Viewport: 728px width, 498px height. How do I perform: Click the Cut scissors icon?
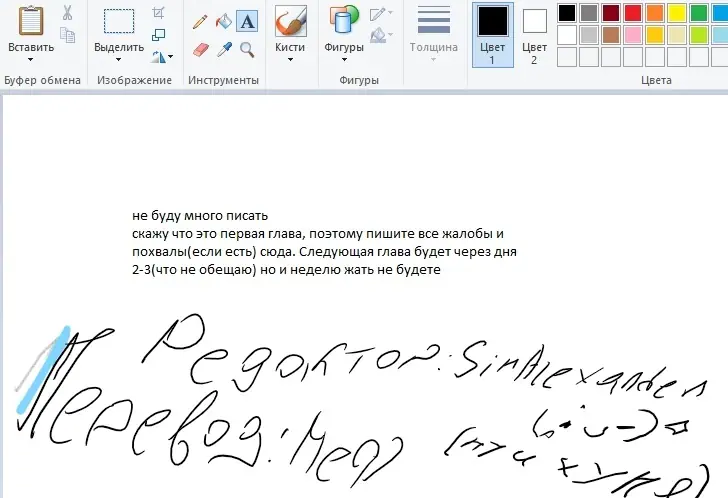[x=67, y=13]
